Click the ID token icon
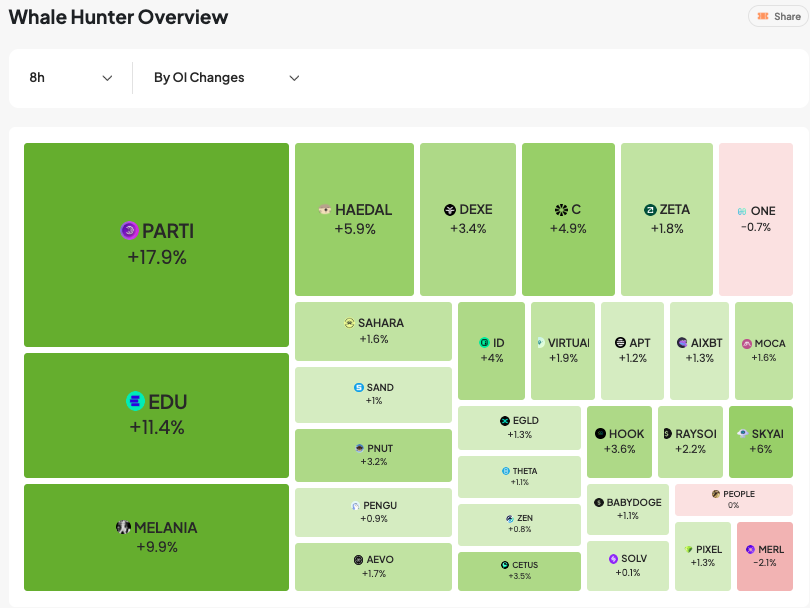Image resolution: width=810 pixels, height=608 pixels. point(484,342)
